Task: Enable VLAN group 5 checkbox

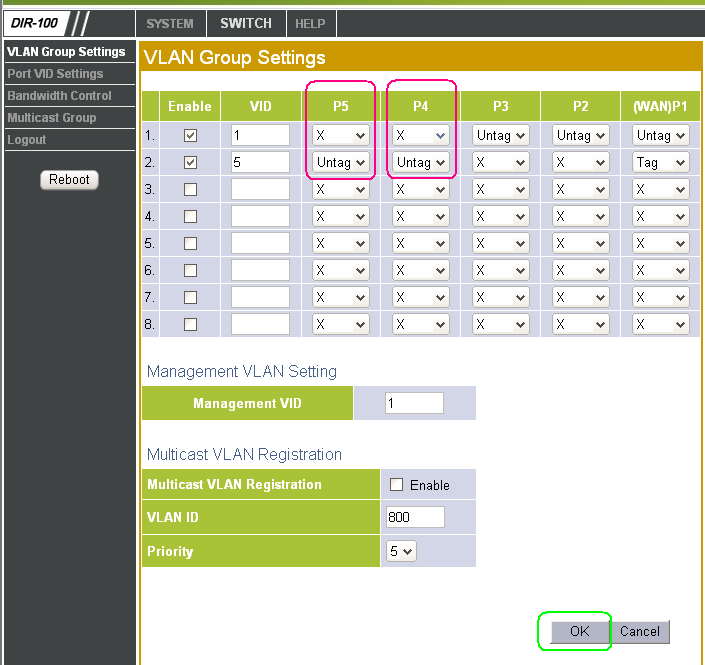Action: [190, 243]
